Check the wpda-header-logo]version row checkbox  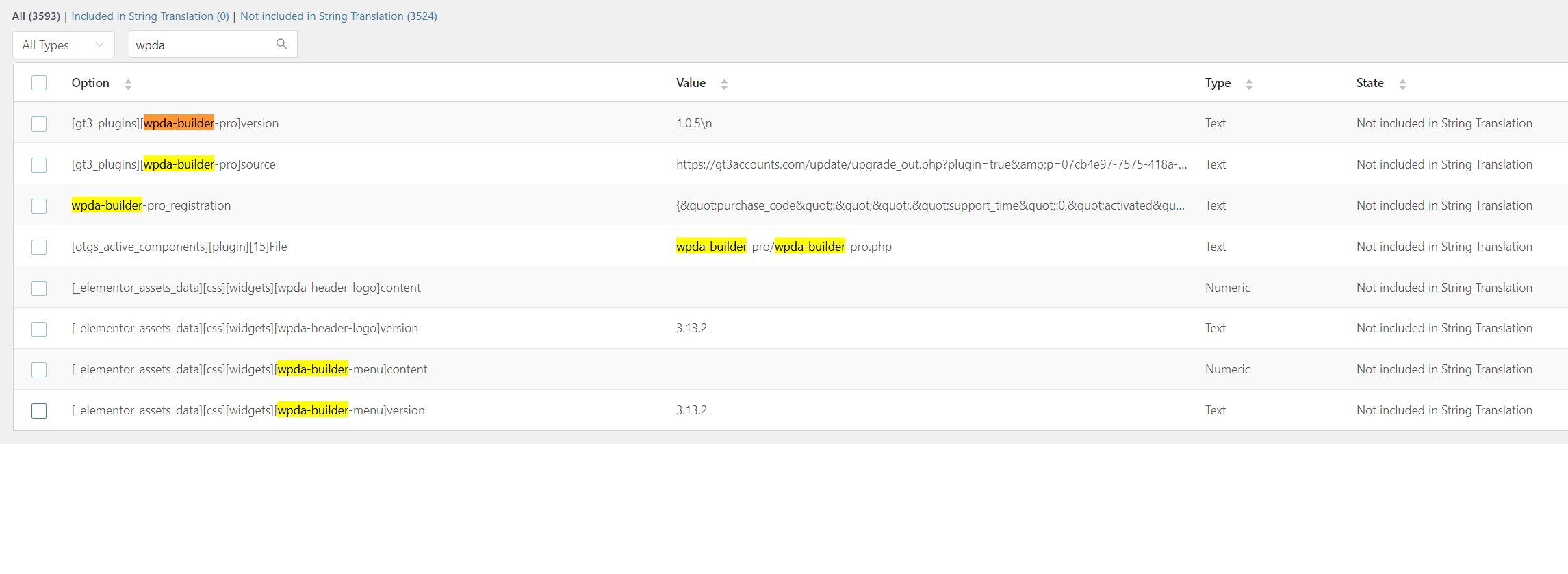click(x=39, y=329)
